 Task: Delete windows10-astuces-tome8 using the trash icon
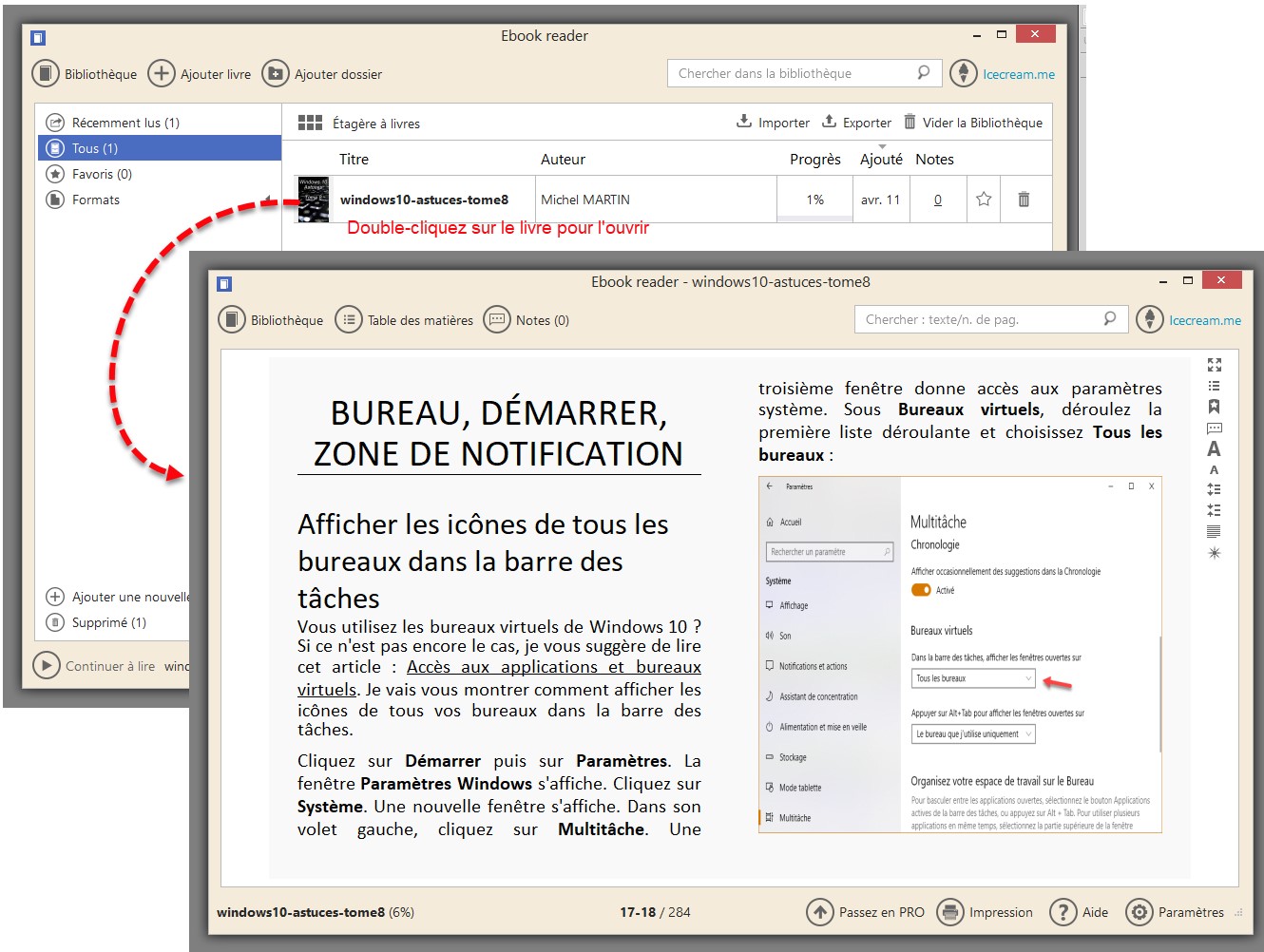coord(1024,200)
